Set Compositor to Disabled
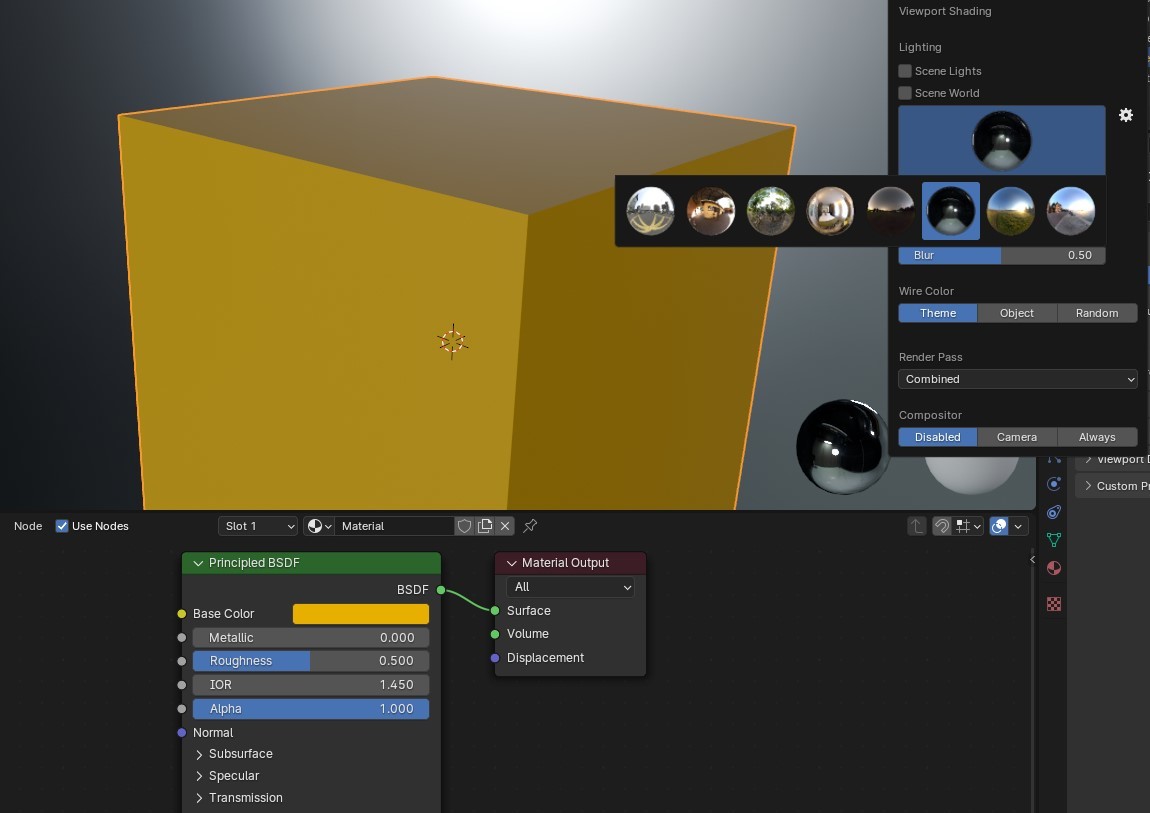1150x813 pixels. coord(937,437)
